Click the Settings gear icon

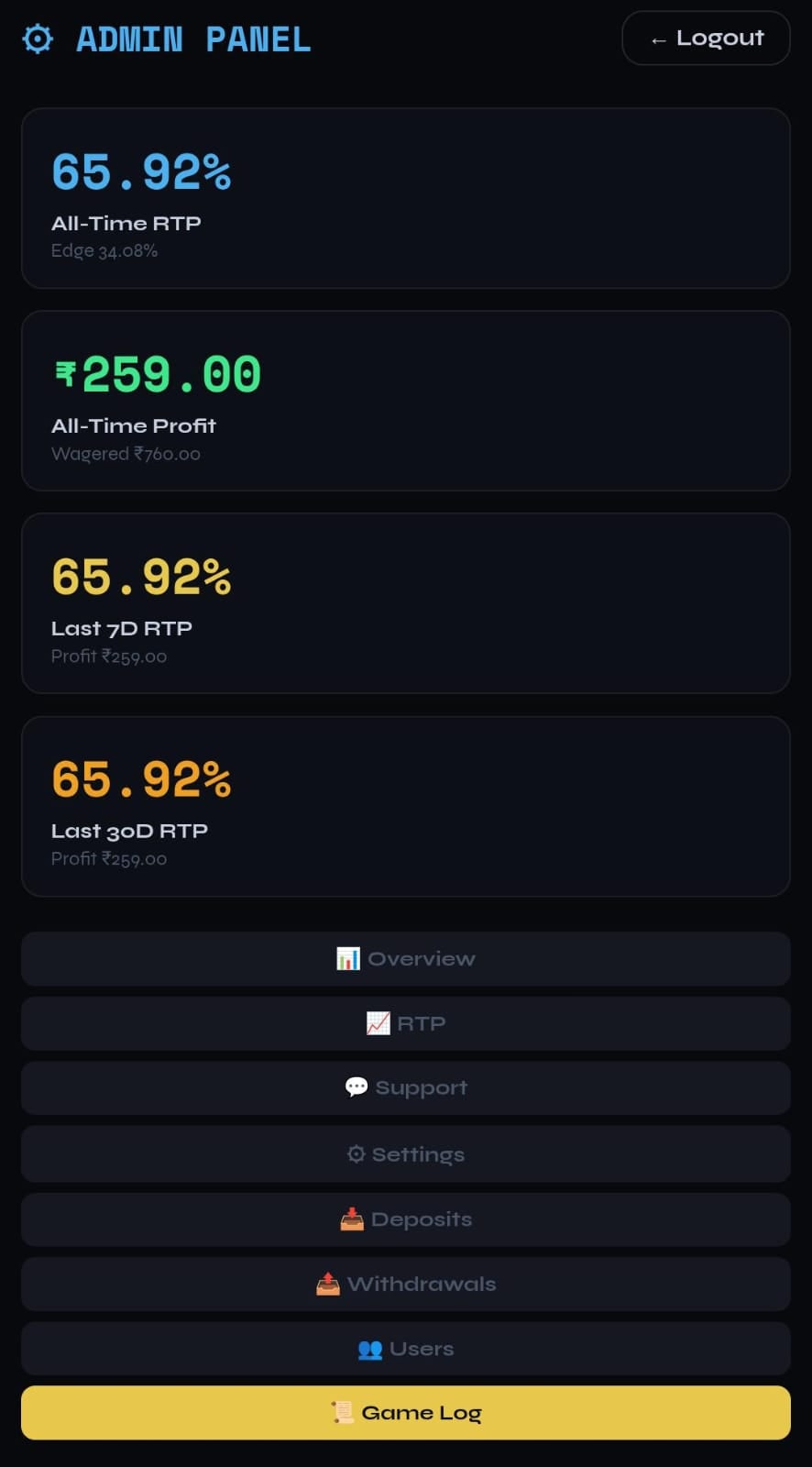(357, 1154)
